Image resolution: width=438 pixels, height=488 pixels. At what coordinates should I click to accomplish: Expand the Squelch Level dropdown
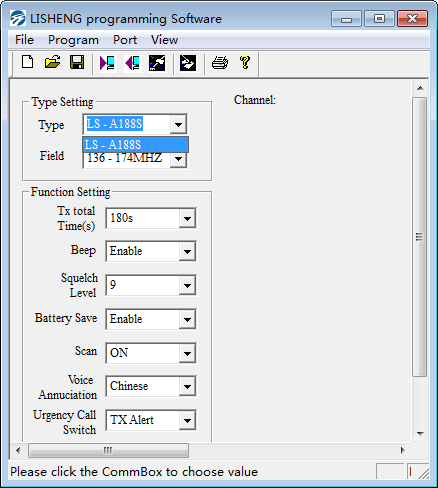[x=187, y=285]
